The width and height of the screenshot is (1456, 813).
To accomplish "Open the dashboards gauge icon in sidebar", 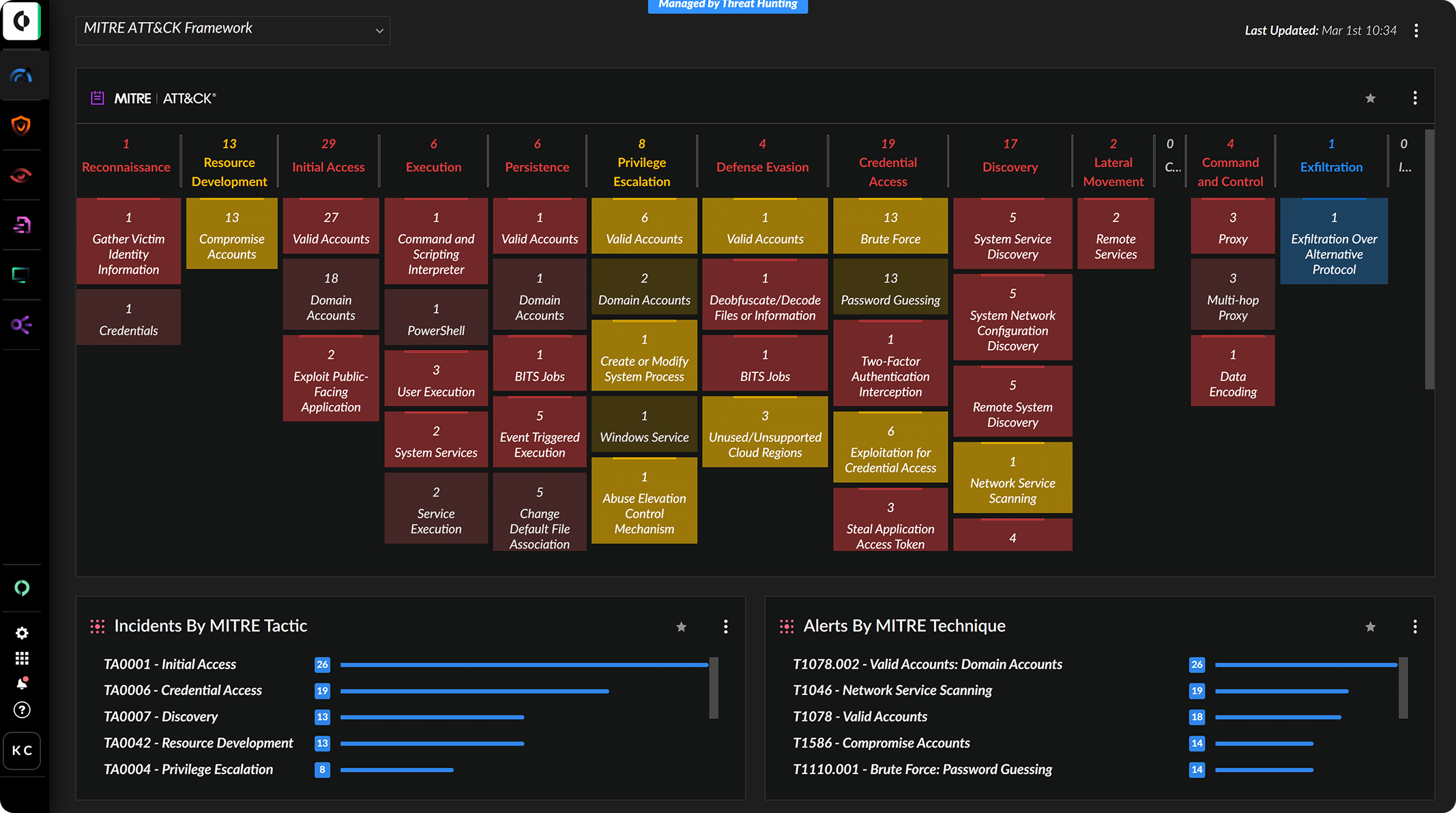I will 22,76.
